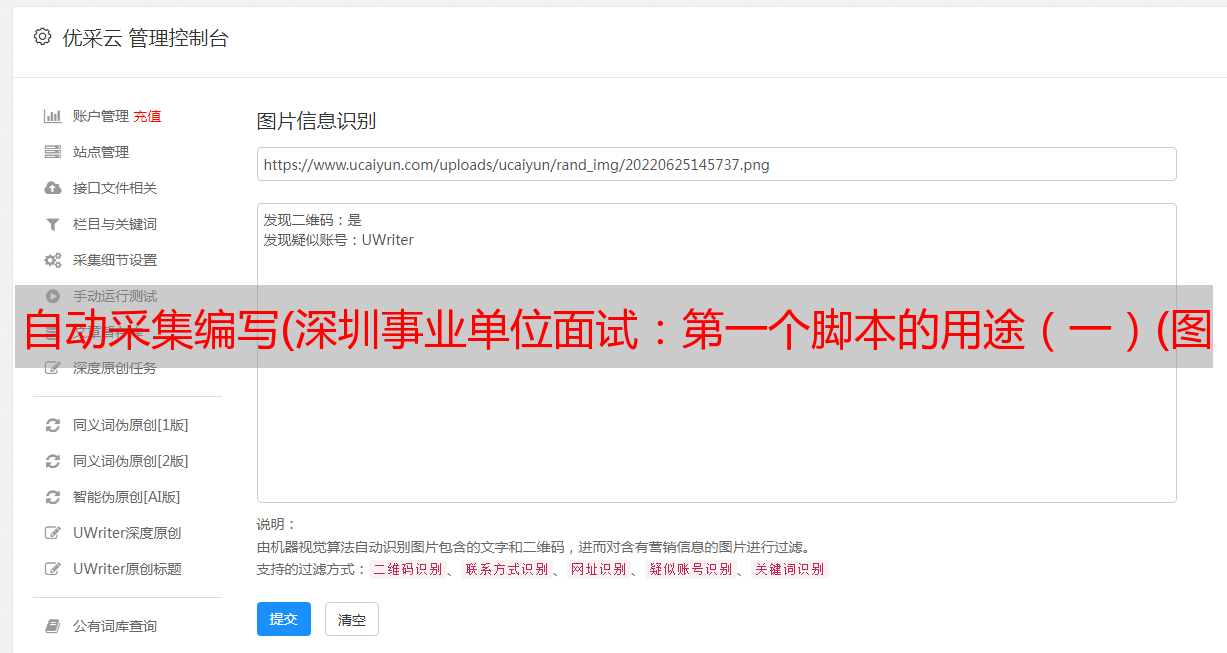Open UWriter深度原创 in sidebar
Screen dimensions: 1227x653
(127, 533)
